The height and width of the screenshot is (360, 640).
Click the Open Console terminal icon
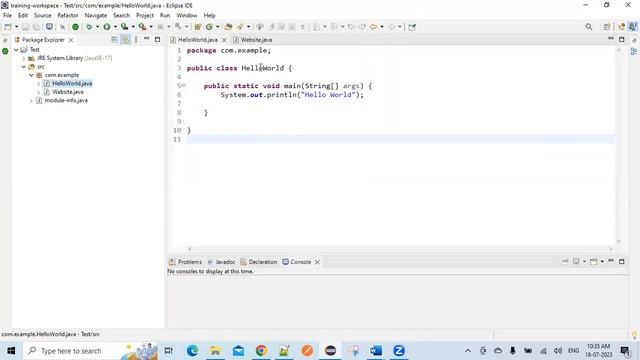49,27
